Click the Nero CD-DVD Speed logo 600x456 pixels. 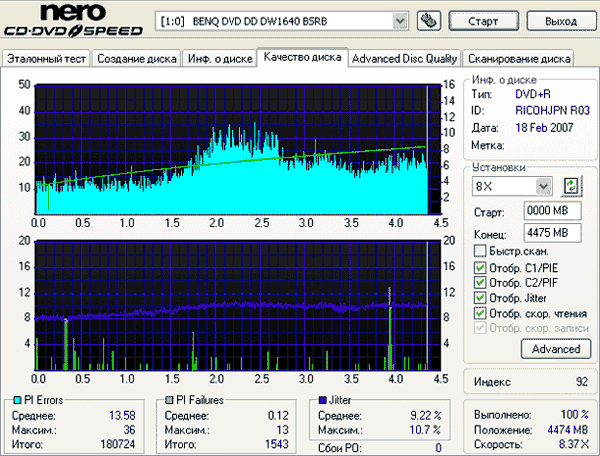(73, 20)
